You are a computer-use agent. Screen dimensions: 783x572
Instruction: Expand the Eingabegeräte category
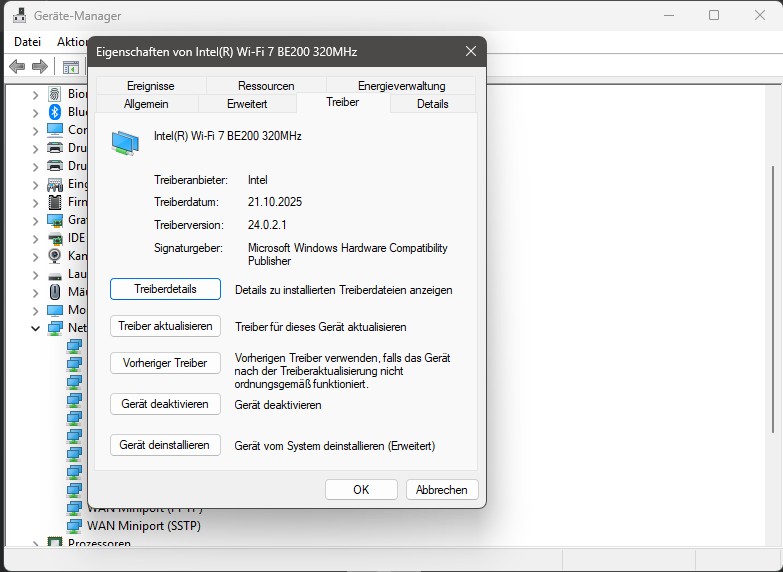[x=35, y=185]
